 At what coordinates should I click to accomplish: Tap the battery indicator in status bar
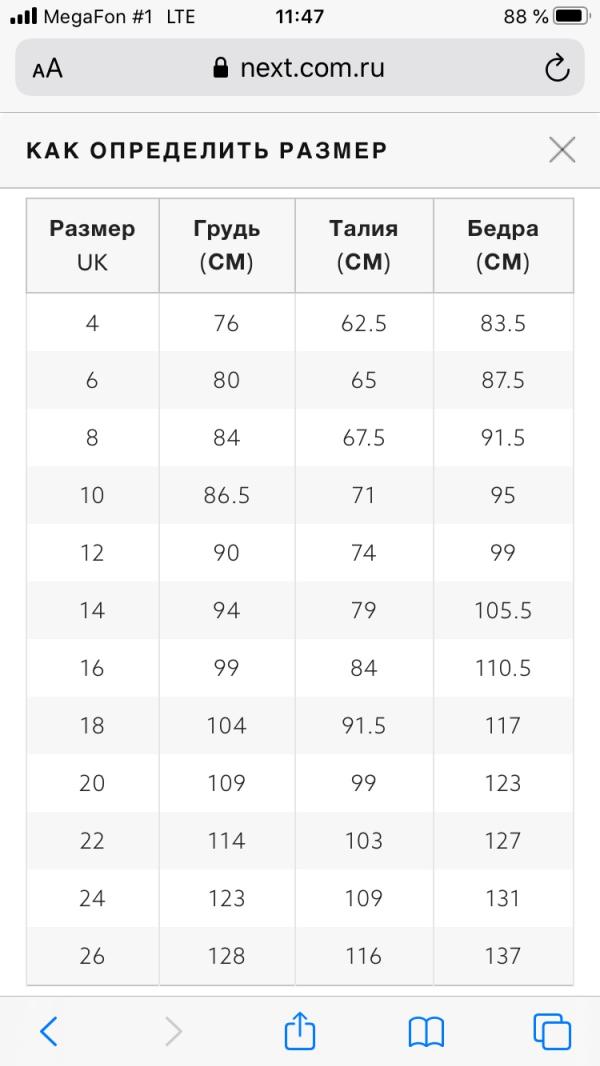pos(570,16)
